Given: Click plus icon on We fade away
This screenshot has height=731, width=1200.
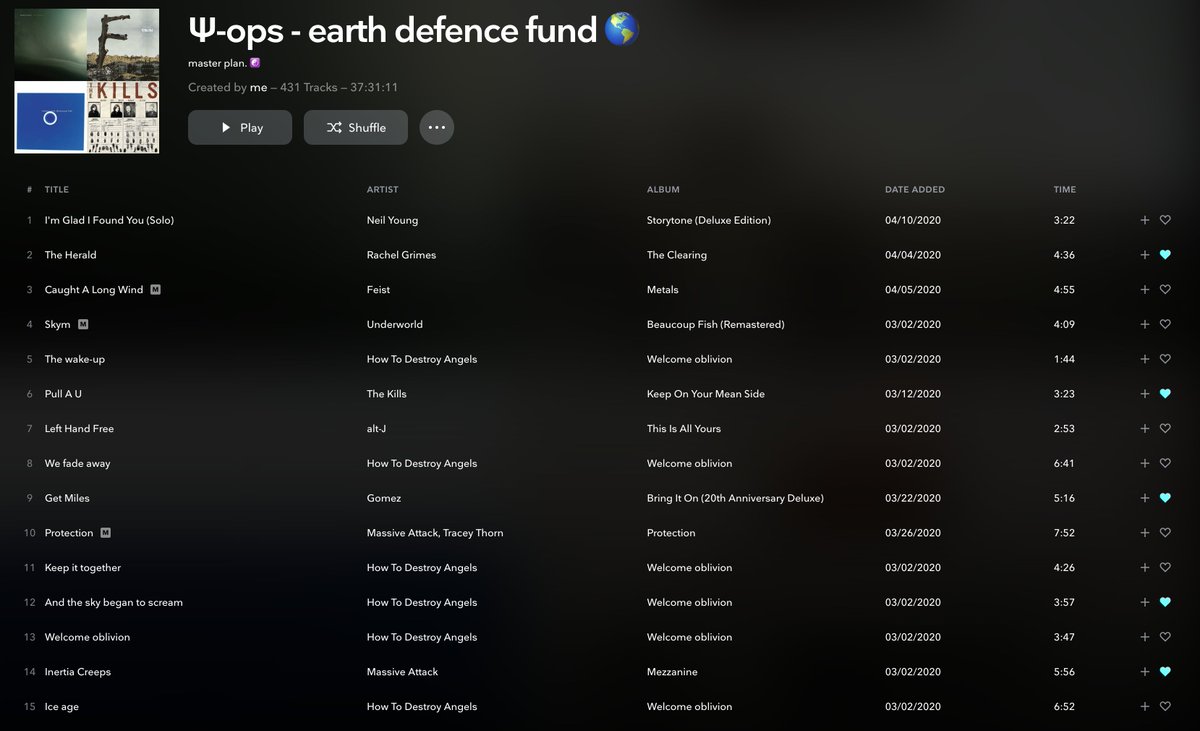Looking at the screenshot, I should pyautogui.click(x=1144, y=463).
